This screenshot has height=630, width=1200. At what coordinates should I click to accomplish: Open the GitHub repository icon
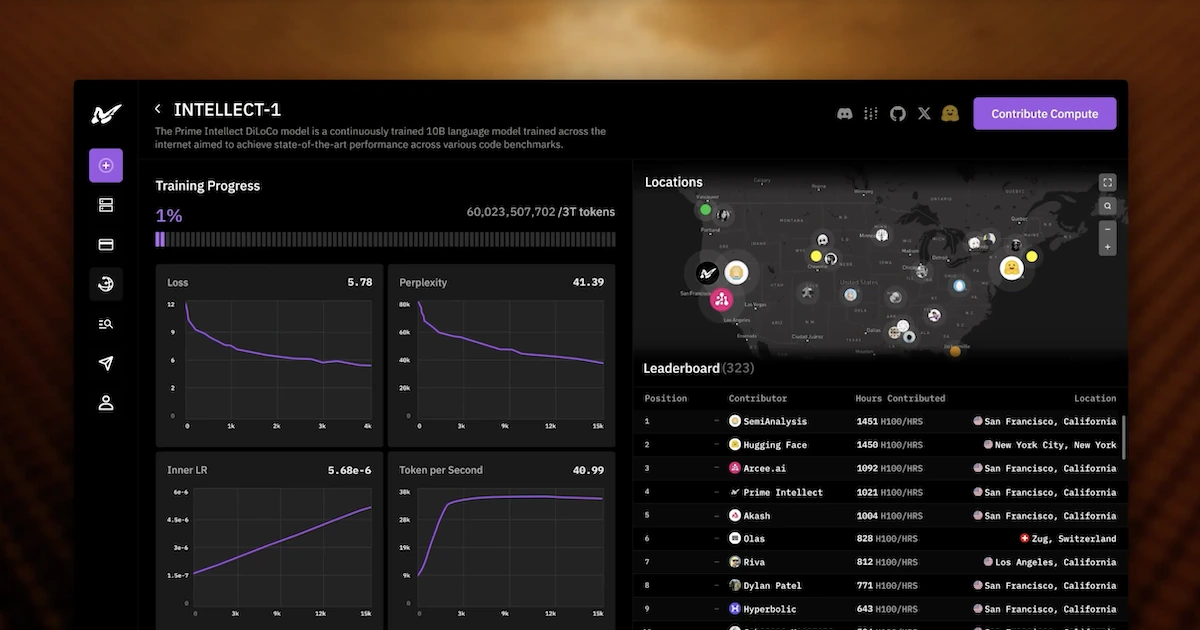point(897,114)
